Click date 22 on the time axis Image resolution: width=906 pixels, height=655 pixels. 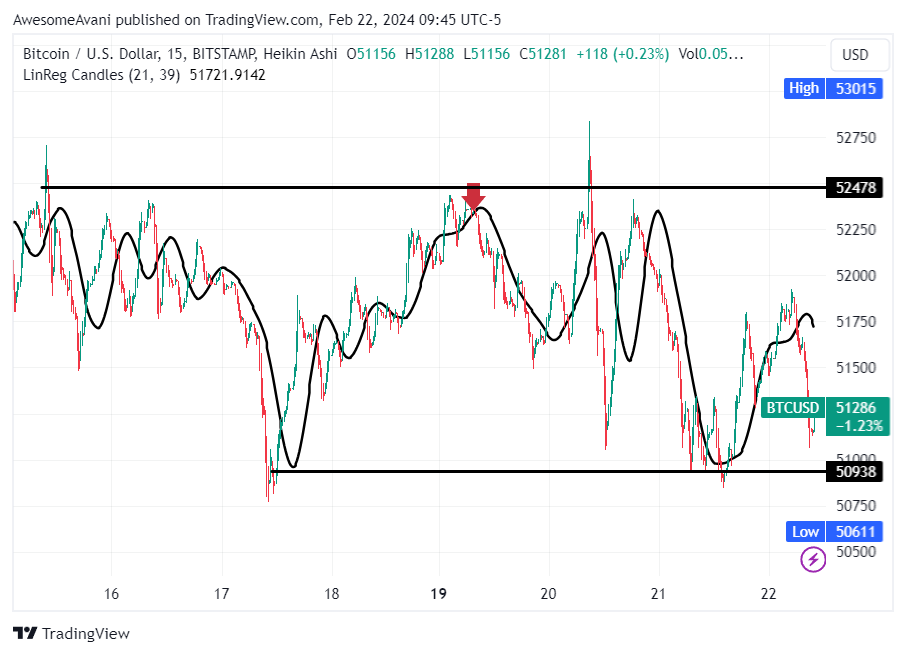(768, 594)
